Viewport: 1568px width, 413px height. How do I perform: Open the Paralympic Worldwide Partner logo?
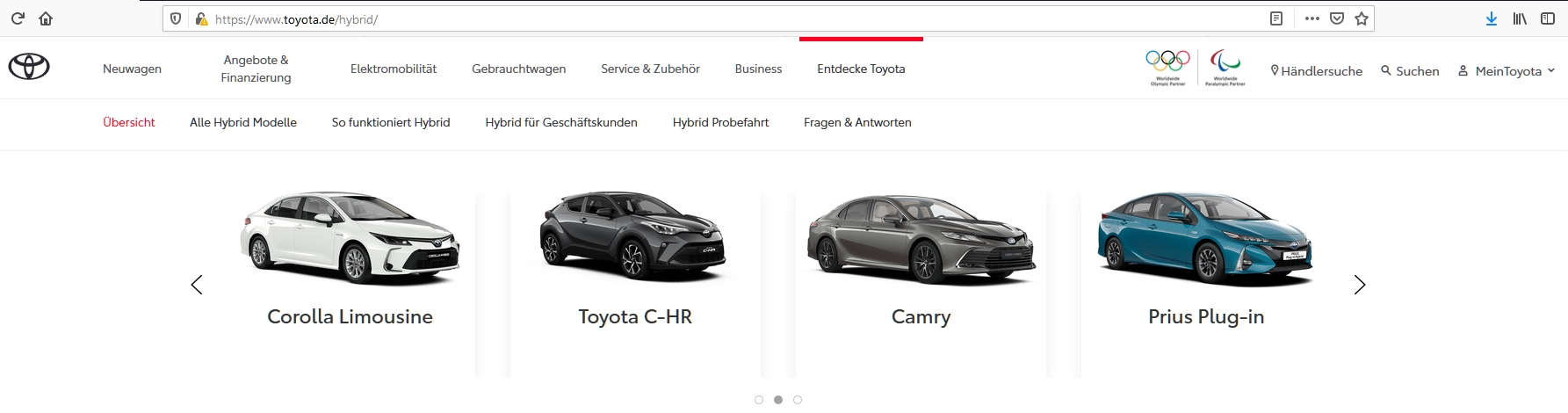[x=1225, y=68]
